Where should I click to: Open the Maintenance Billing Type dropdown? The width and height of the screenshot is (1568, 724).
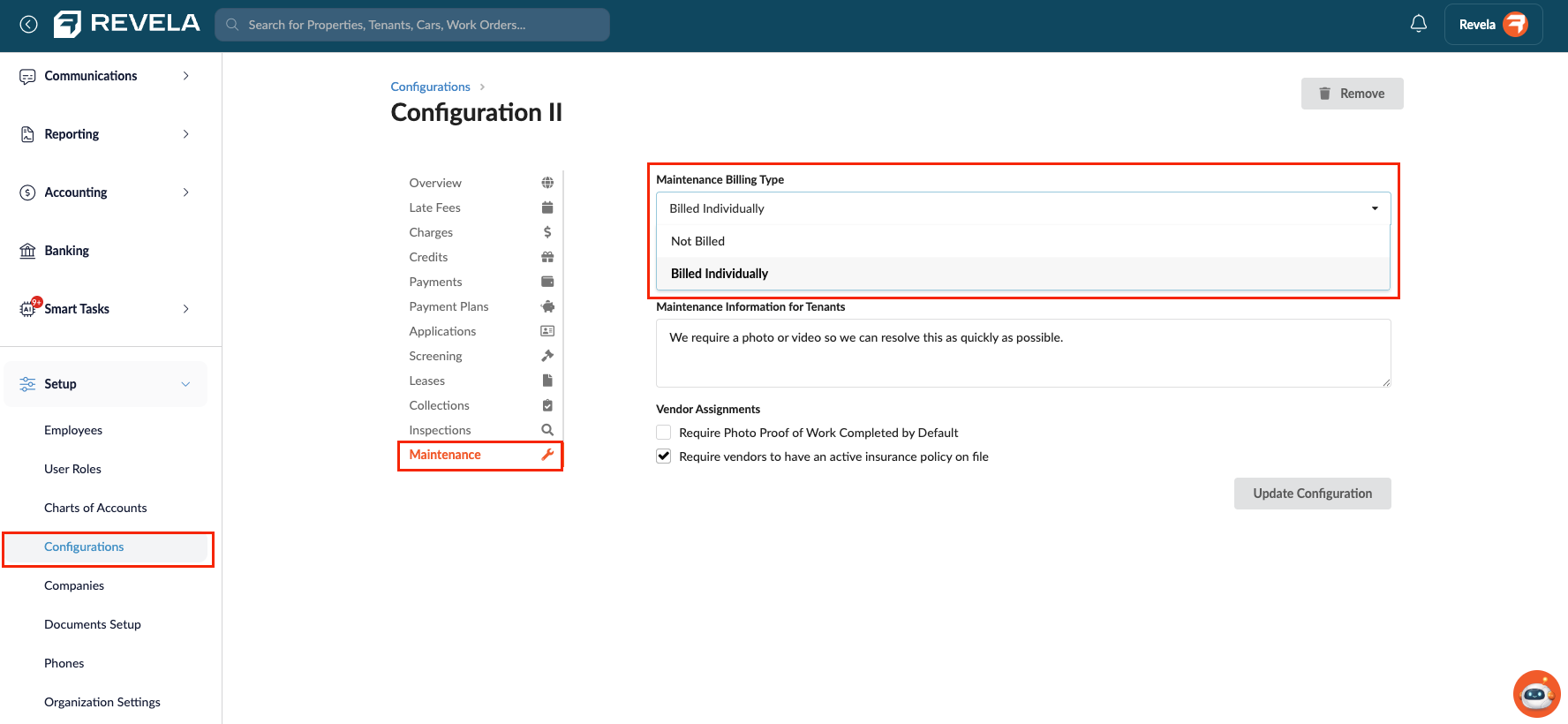coord(1023,208)
